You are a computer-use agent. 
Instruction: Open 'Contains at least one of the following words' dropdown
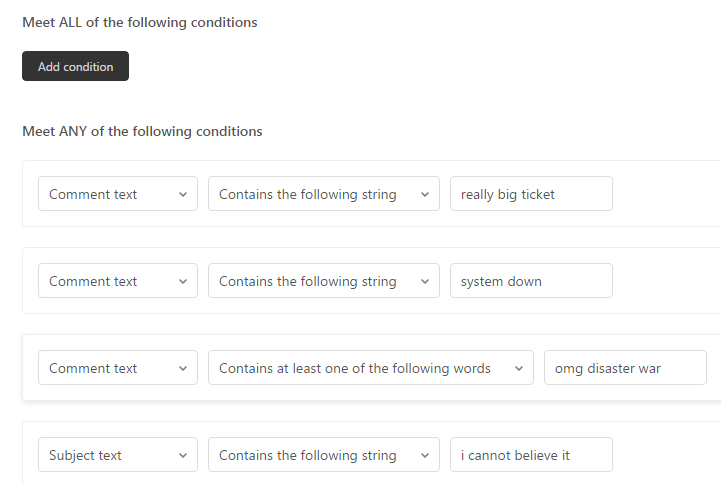(370, 368)
